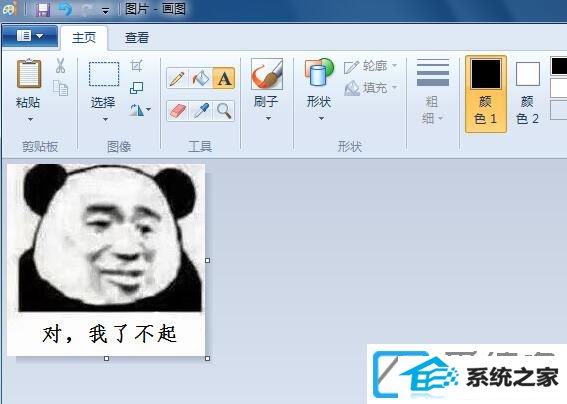567x404 pixels.
Task: Click the Copy pages icon
Action: 60,88
